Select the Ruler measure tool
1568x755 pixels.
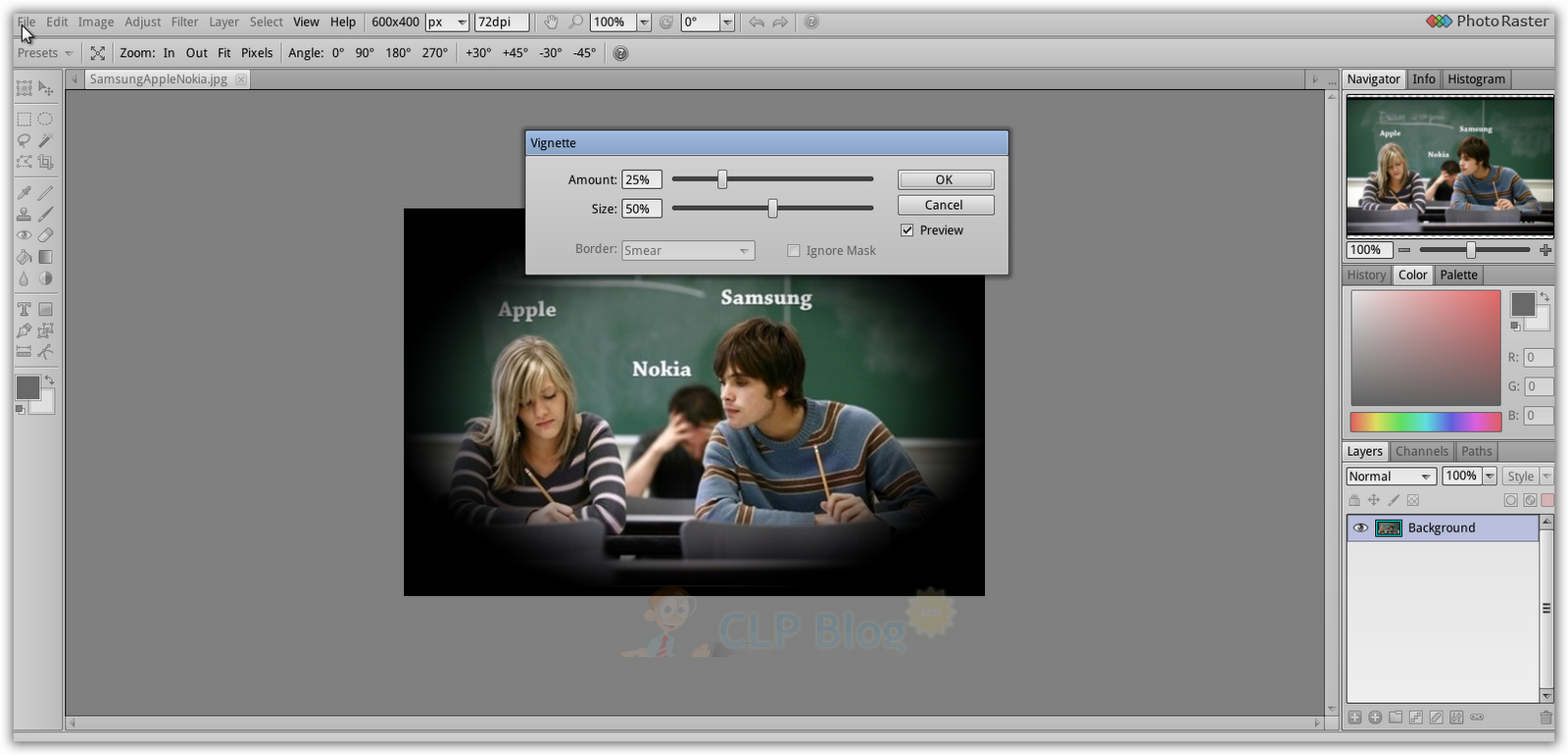(x=24, y=352)
